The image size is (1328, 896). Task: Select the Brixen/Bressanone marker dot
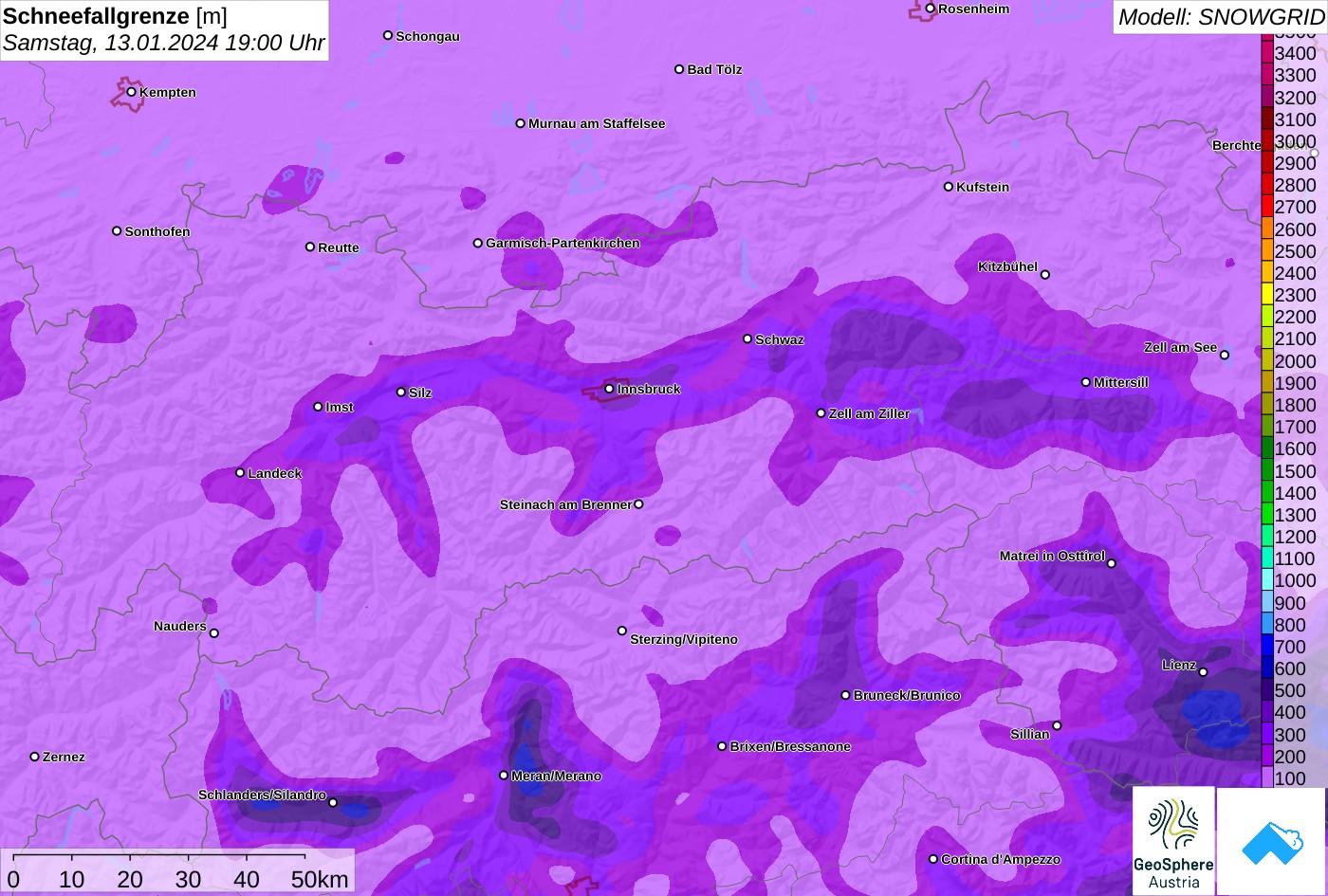click(x=722, y=746)
